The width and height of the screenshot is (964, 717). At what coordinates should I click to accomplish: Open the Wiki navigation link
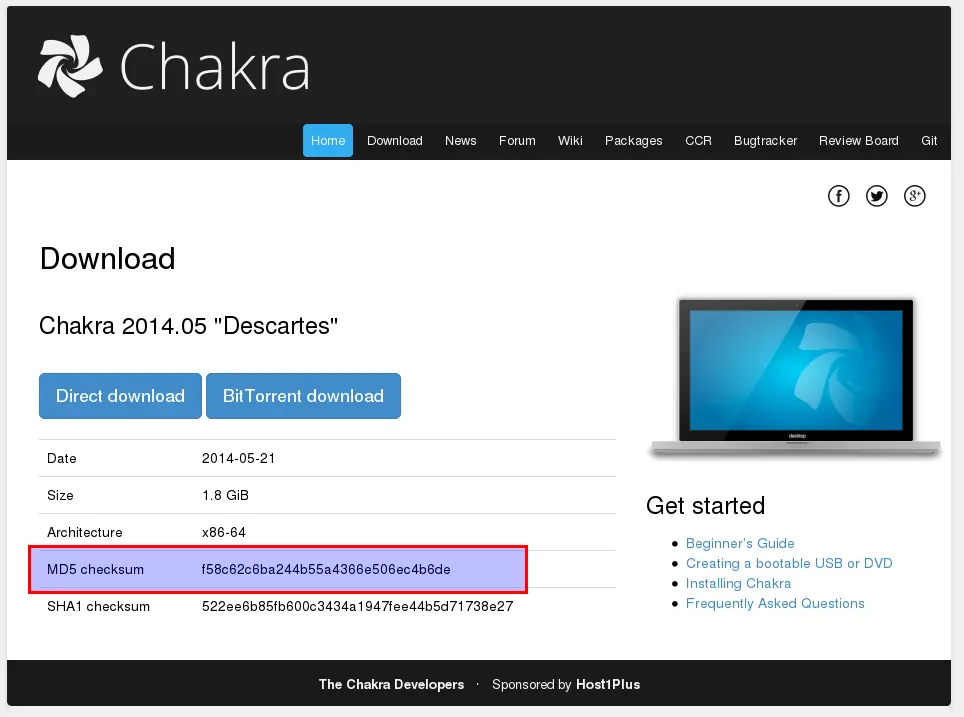pos(570,141)
